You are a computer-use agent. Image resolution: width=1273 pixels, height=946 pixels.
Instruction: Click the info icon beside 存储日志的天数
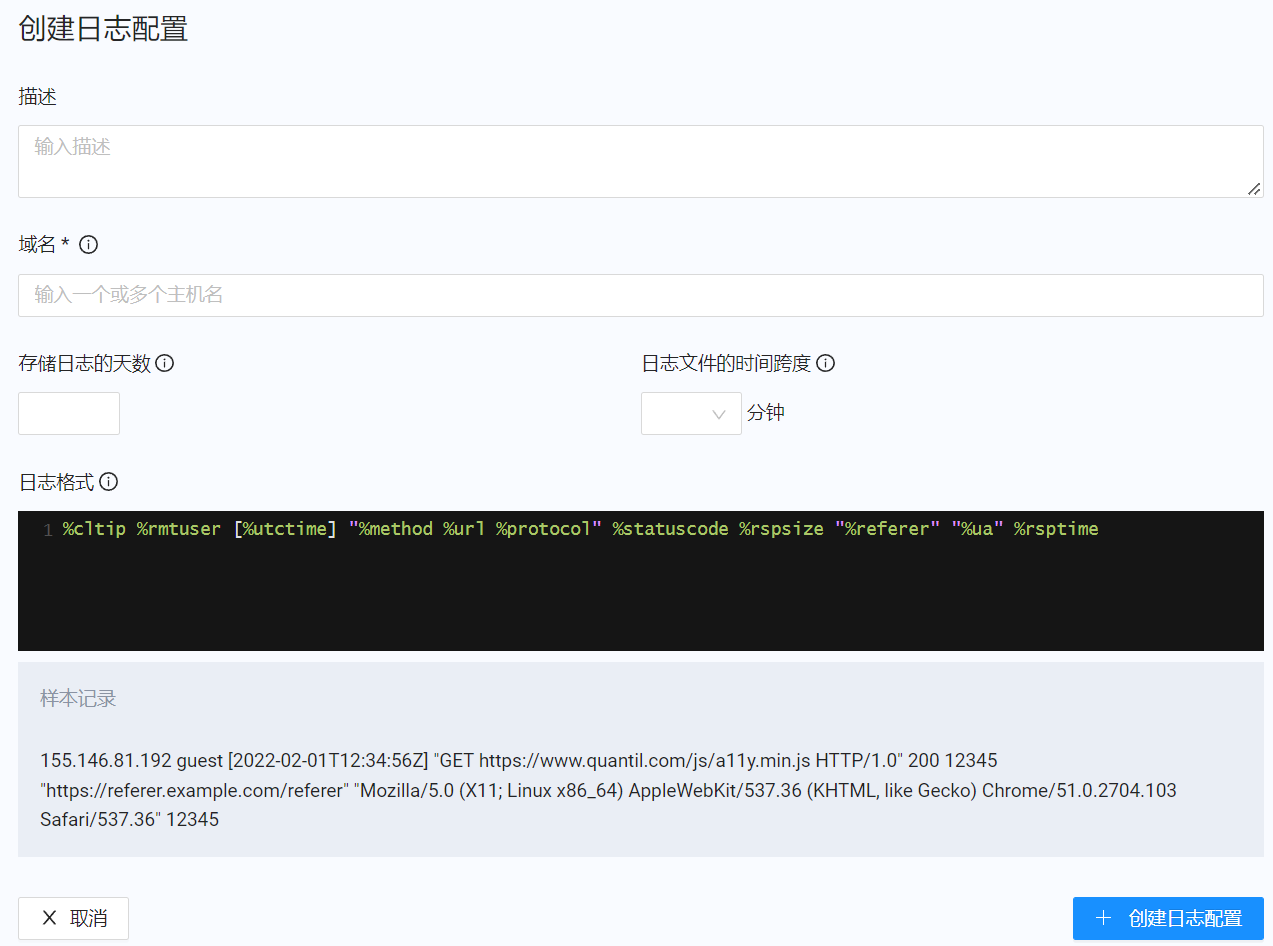click(165, 363)
